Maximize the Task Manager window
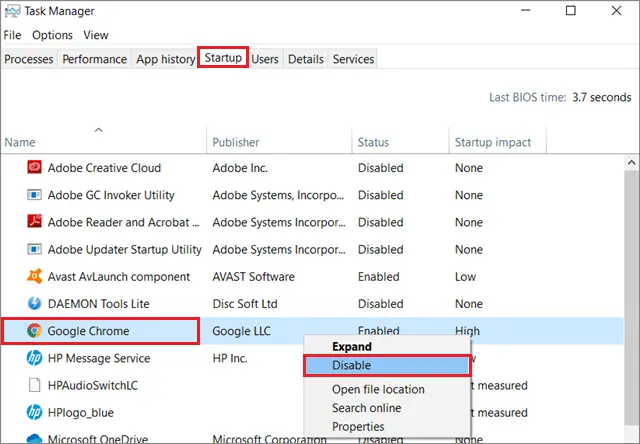This screenshot has height=444, width=640. pos(571,11)
